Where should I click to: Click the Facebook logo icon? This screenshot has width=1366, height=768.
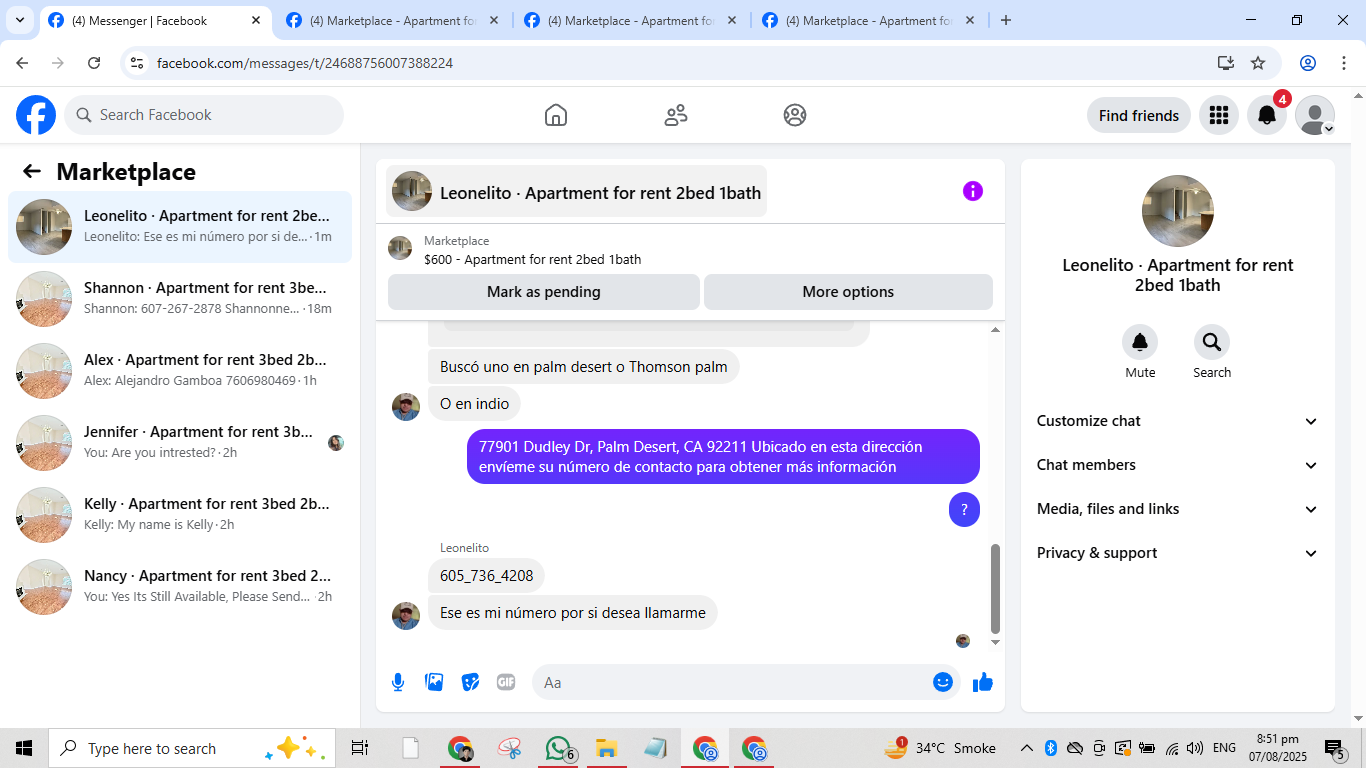click(x=36, y=115)
